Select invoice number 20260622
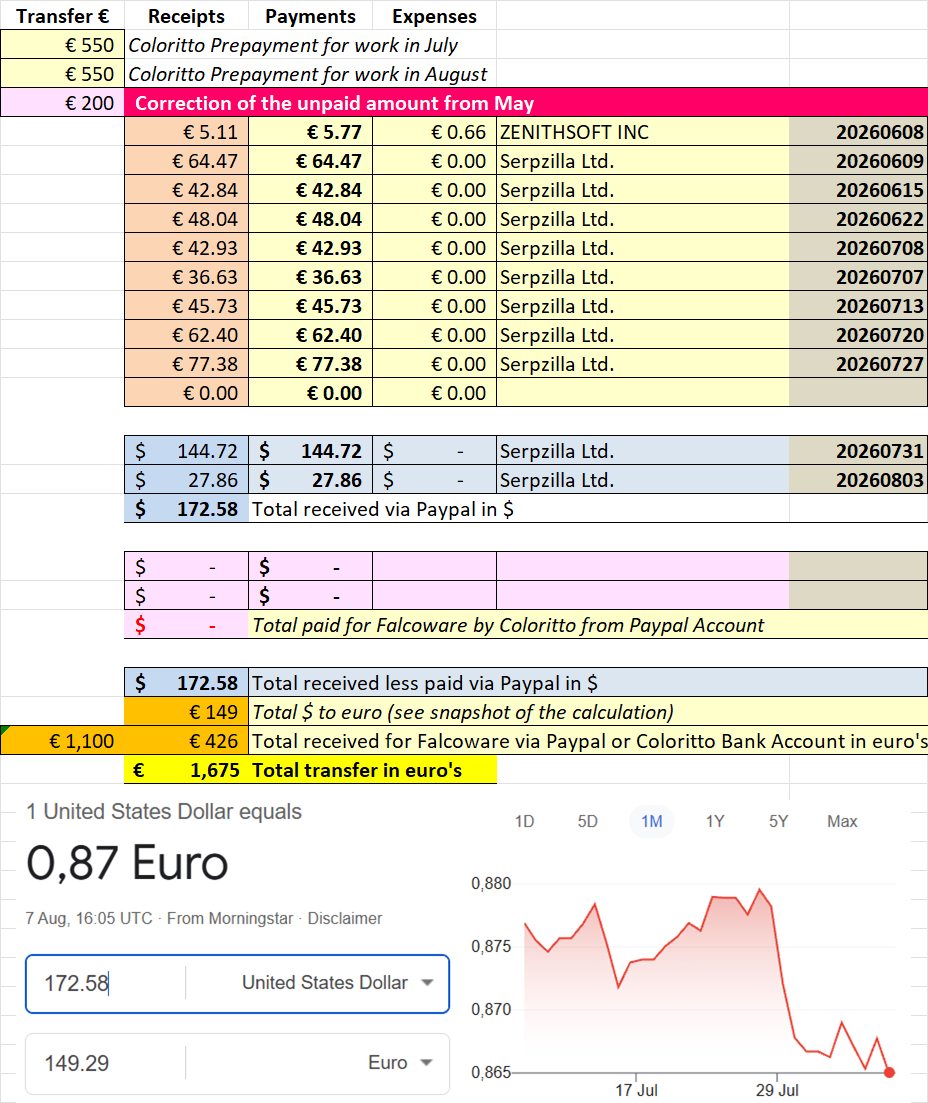This screenshot has width=928, height=1103. click(858, 219)
